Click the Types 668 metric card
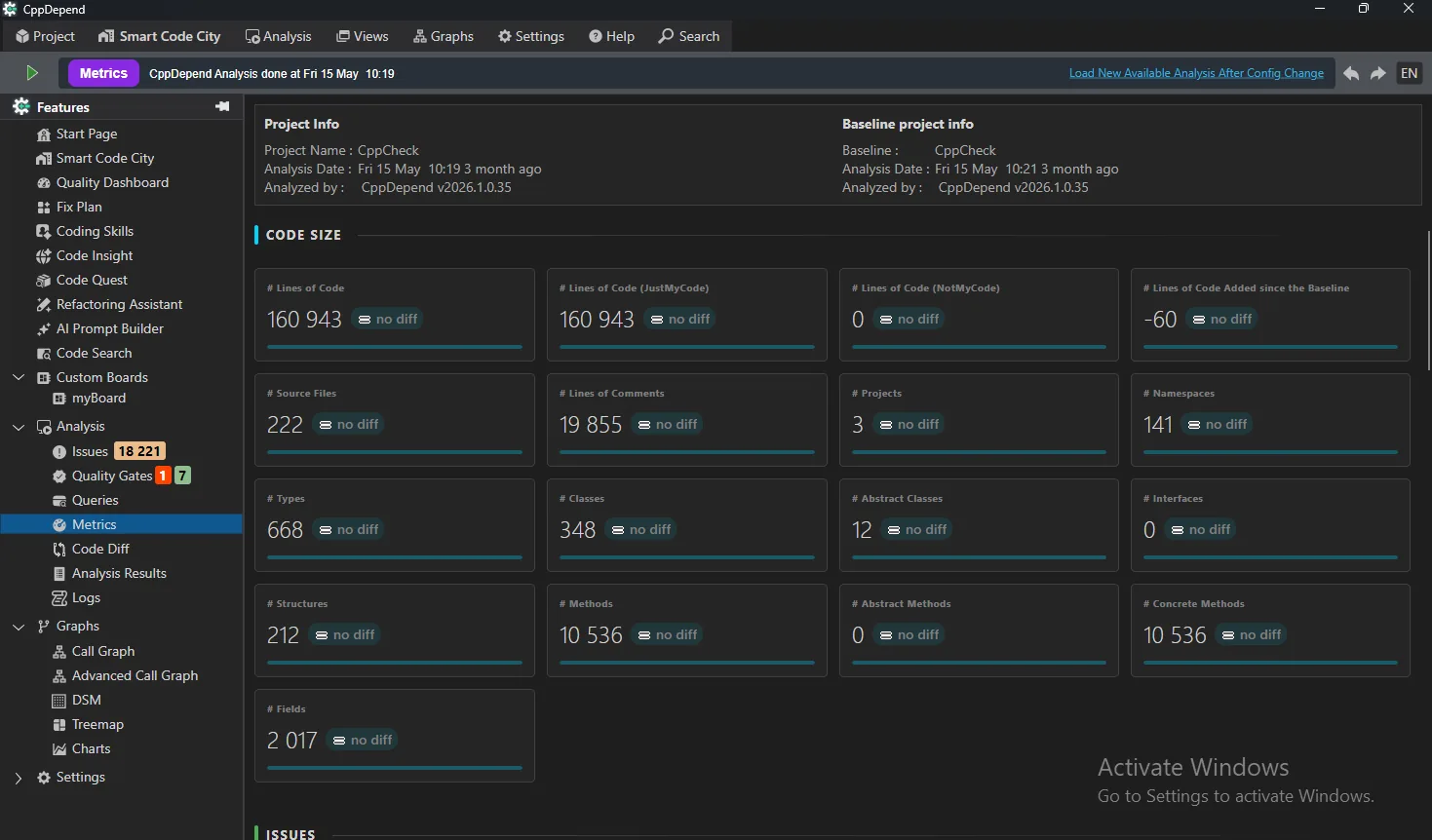The image size is (1432, 840). point(395,525)
